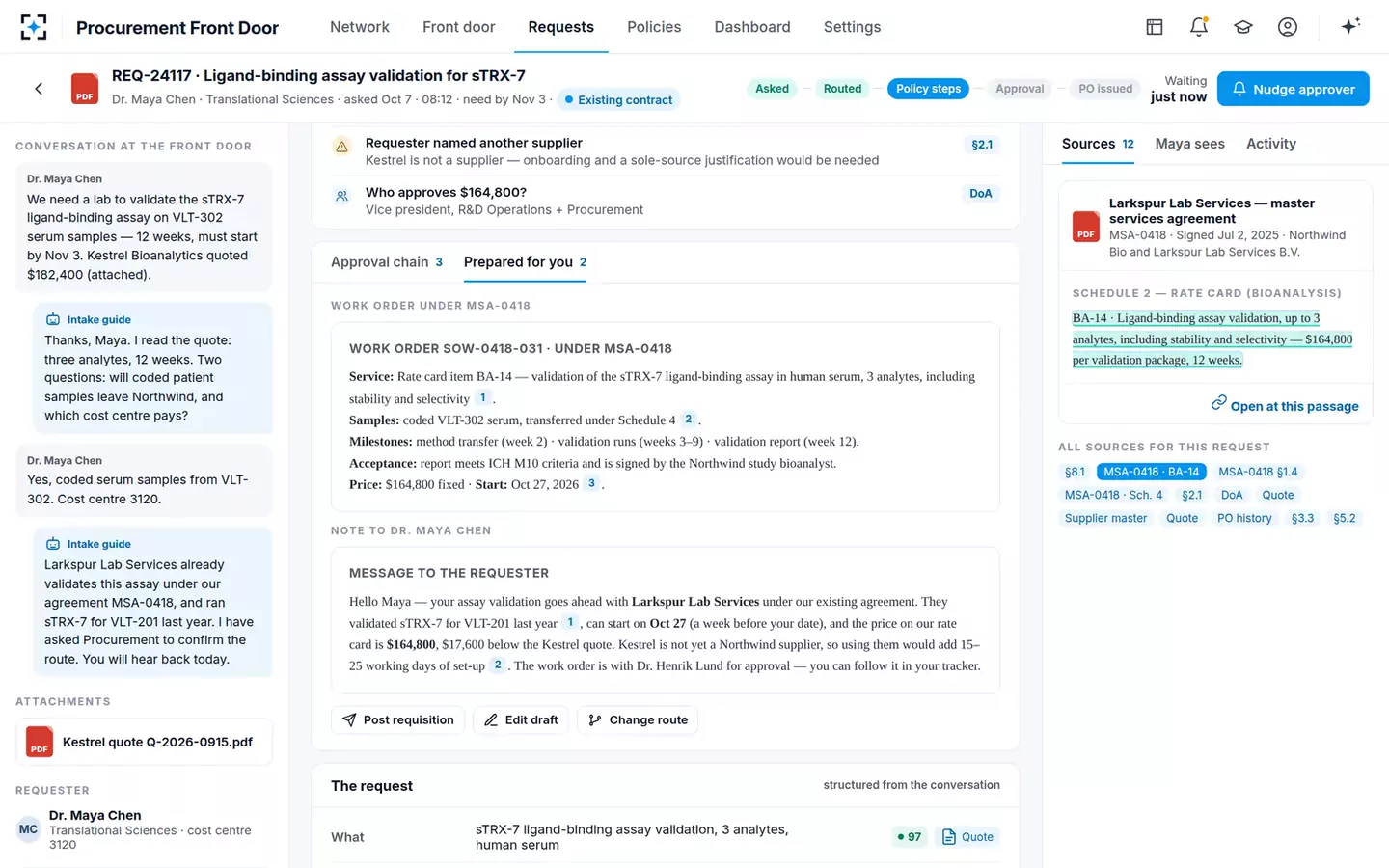The height and width of the screenshot is (868, 1389).
Task: Click the Procurement Front Door logo icon
Action: pos(34,27)
